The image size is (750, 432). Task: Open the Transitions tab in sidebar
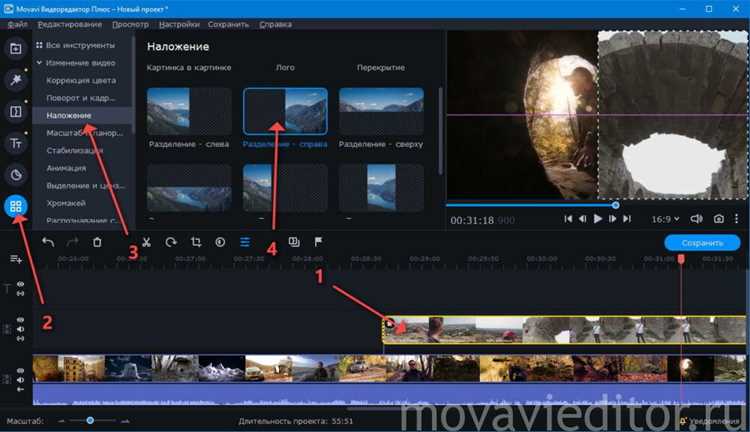(x=16, y=111)
